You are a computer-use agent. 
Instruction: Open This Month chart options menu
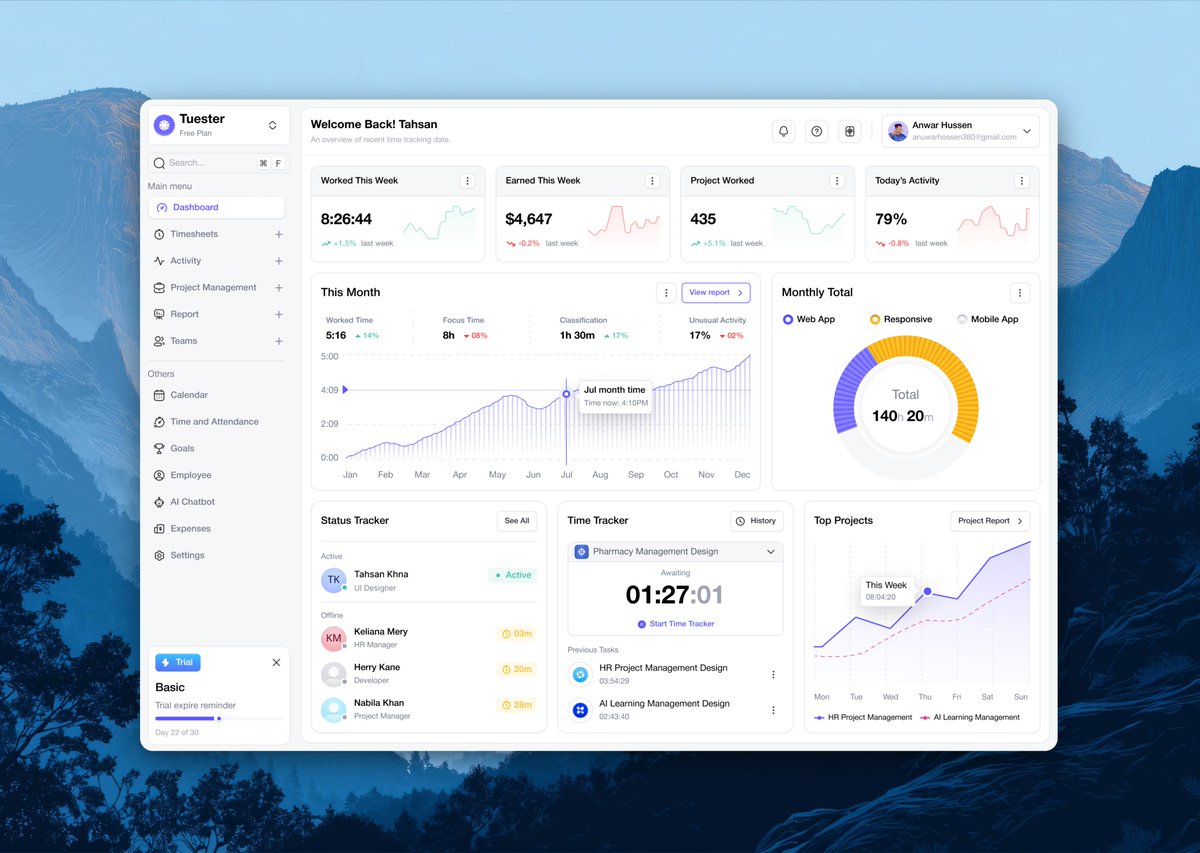pyautogui.click(x=666, y=293)
